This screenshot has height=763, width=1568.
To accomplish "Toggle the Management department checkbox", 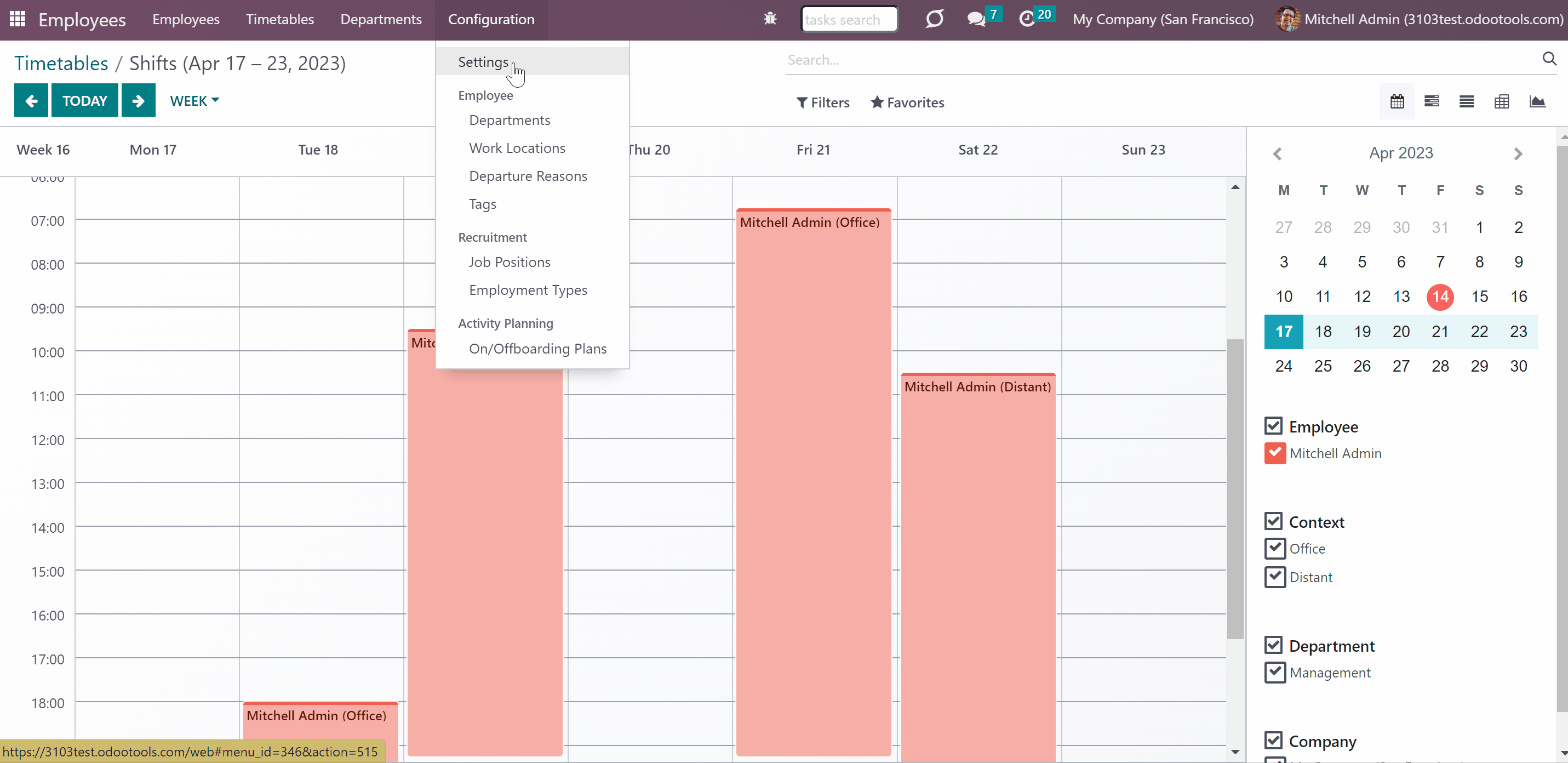I will [1274, 672].
